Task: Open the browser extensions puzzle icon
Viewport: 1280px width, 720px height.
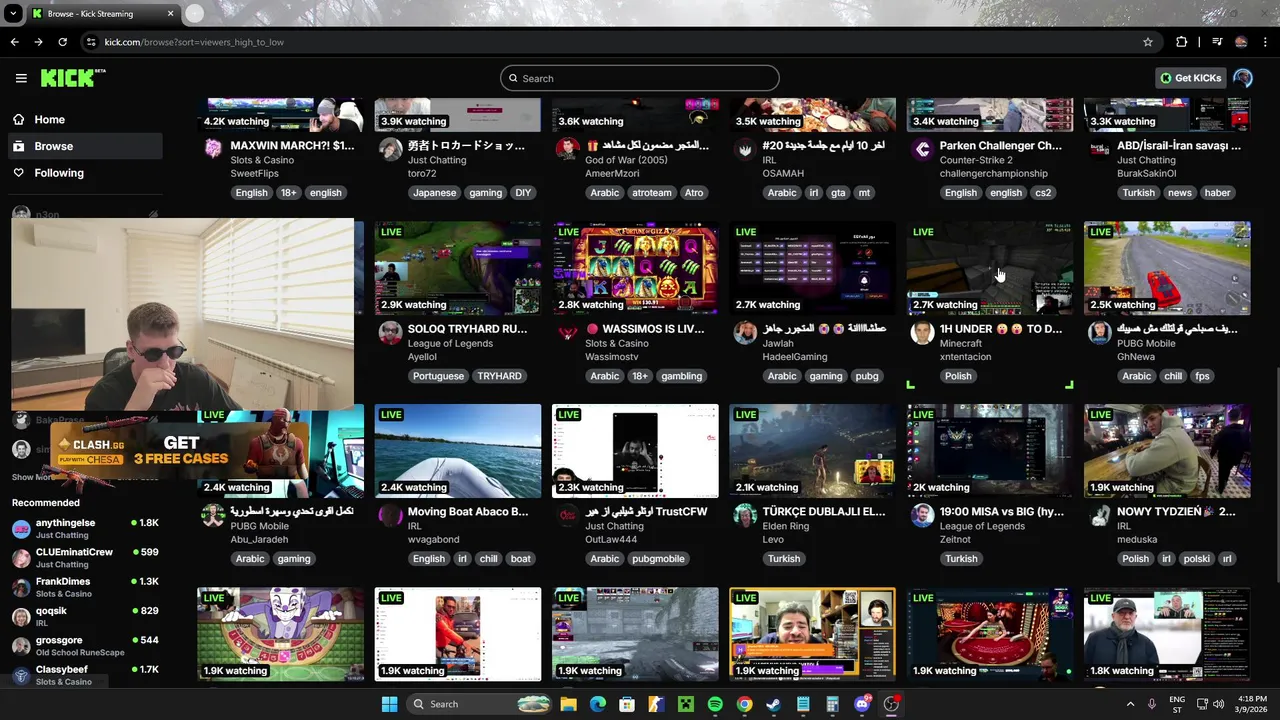Action: (1182, 42)
